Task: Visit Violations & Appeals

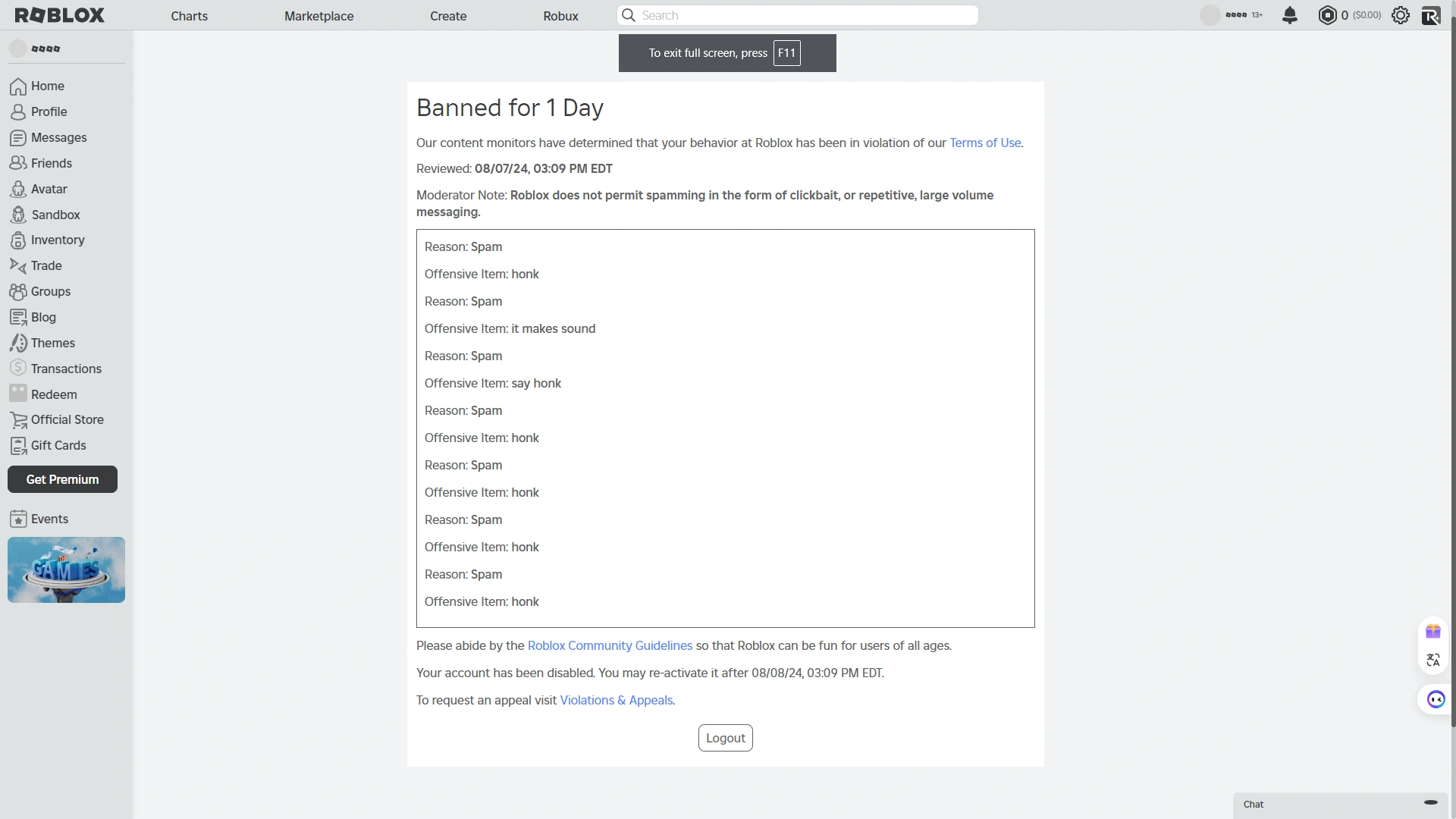Action: (x=616, y=700)
